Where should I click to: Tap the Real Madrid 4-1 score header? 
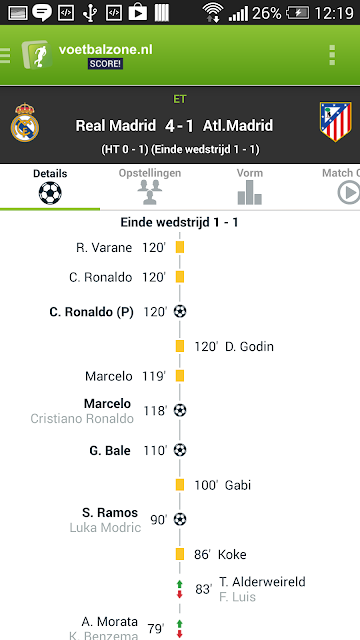[x=174, y=126]
